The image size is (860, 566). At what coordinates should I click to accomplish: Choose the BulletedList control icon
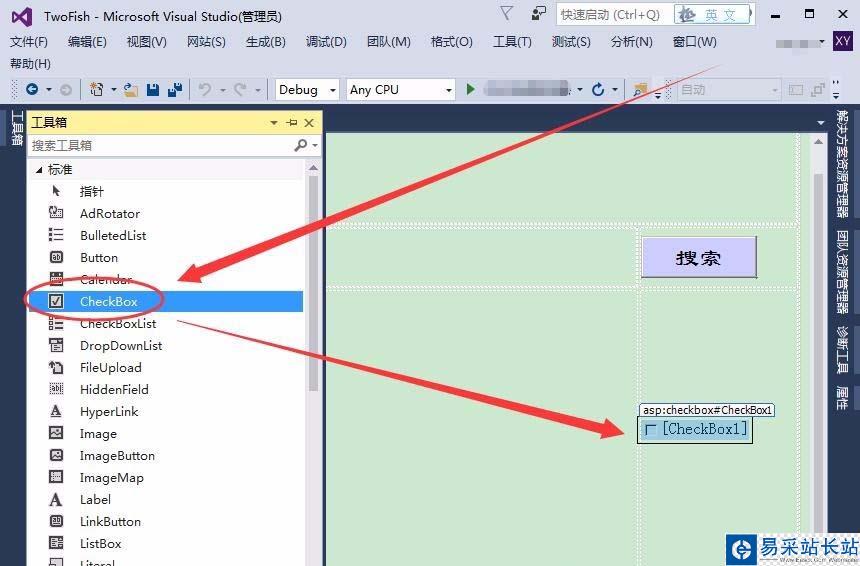(x=56, y=235)
